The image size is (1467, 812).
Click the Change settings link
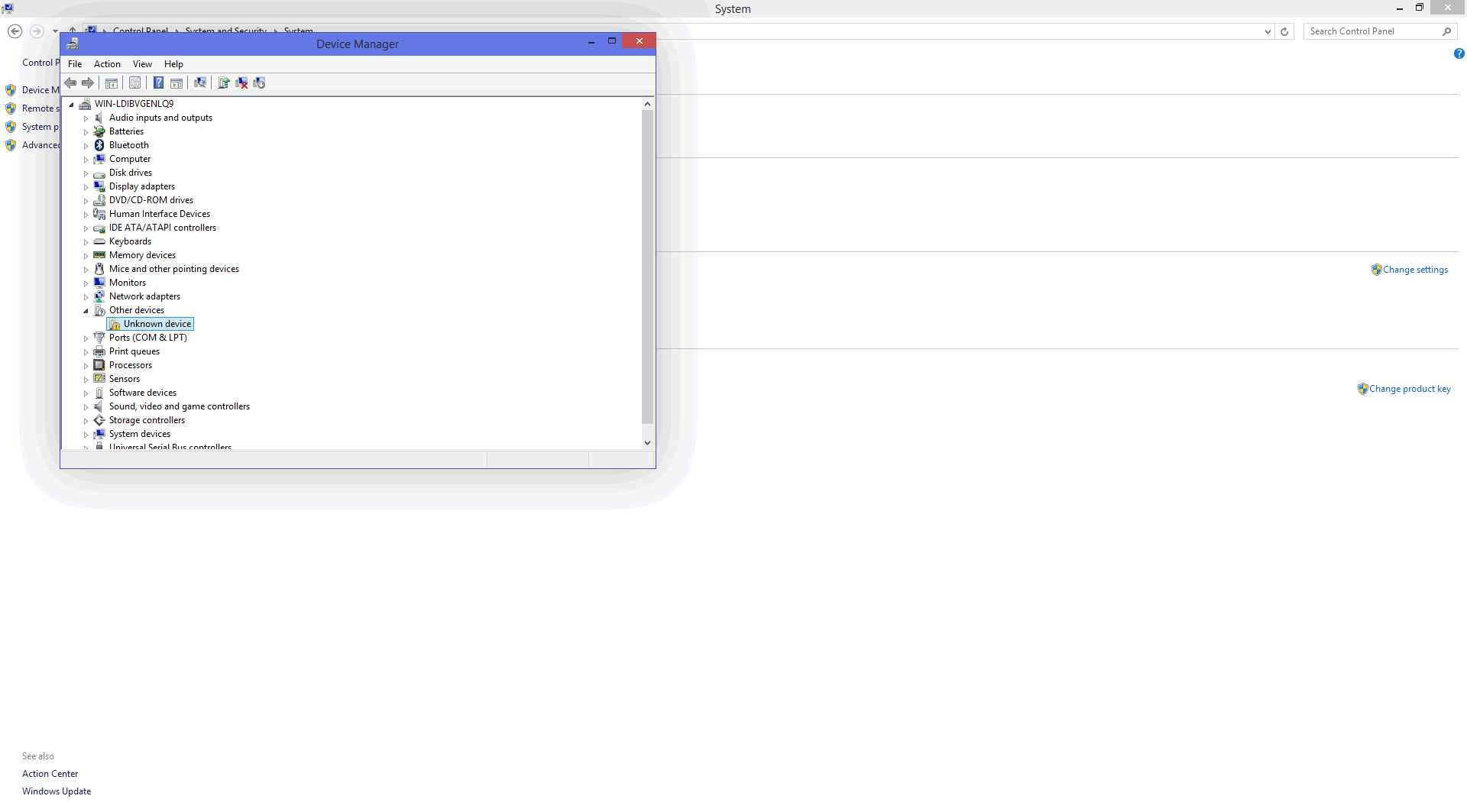(x=1415, y=270)
